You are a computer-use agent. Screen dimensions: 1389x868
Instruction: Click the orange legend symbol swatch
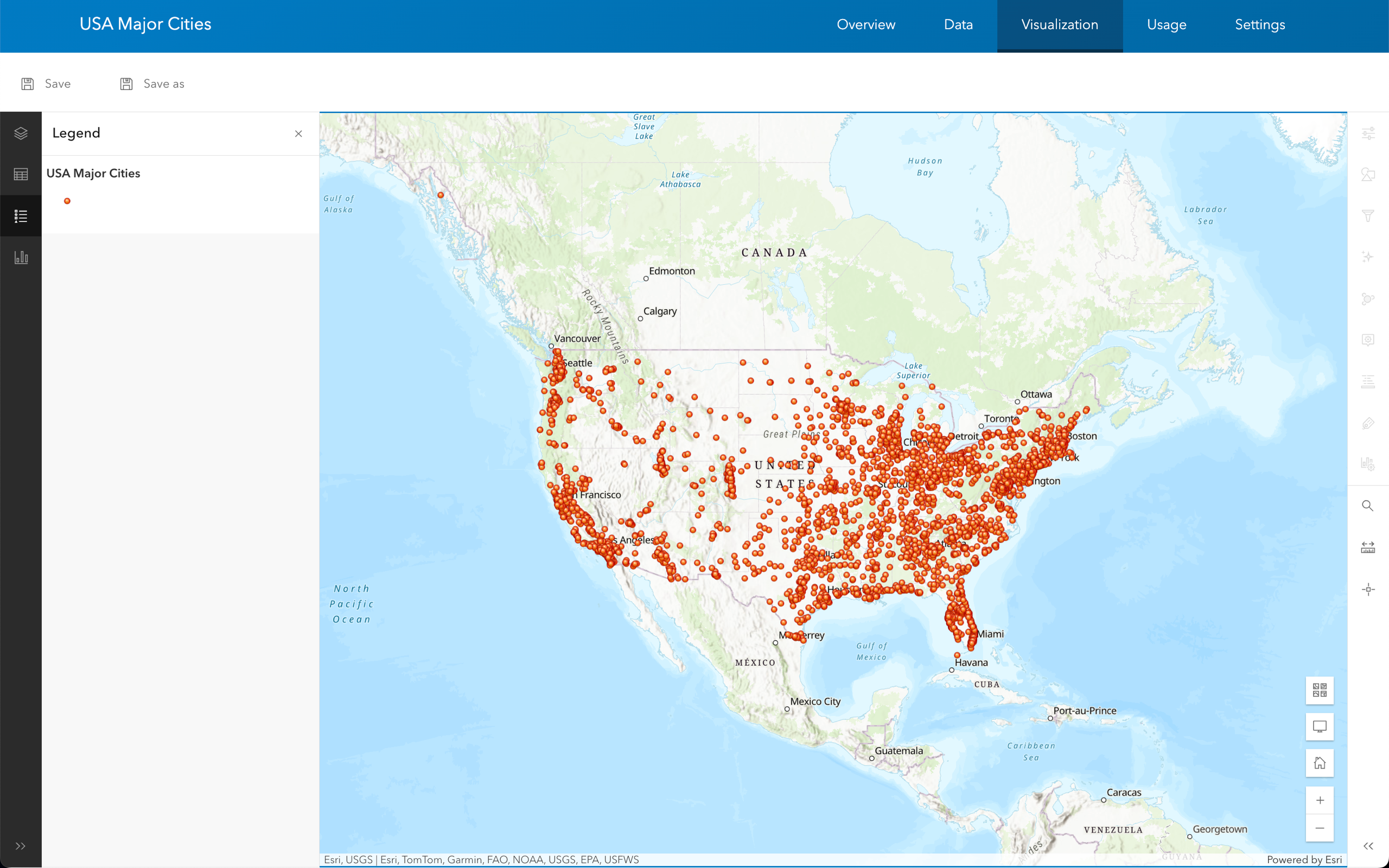[x=67, y=201]
